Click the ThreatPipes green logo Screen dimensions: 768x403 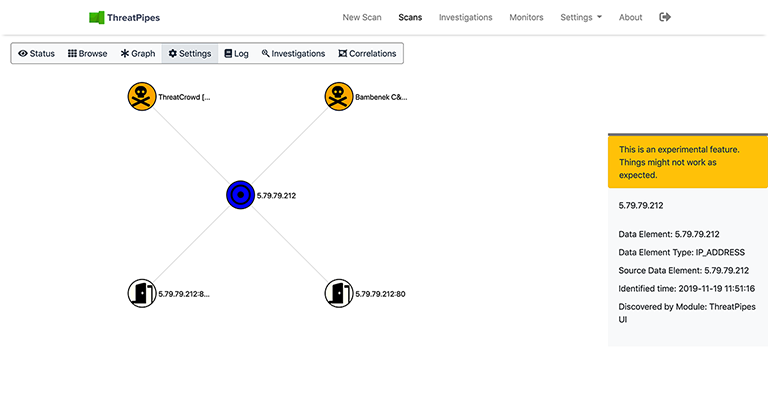pos(97,17)
